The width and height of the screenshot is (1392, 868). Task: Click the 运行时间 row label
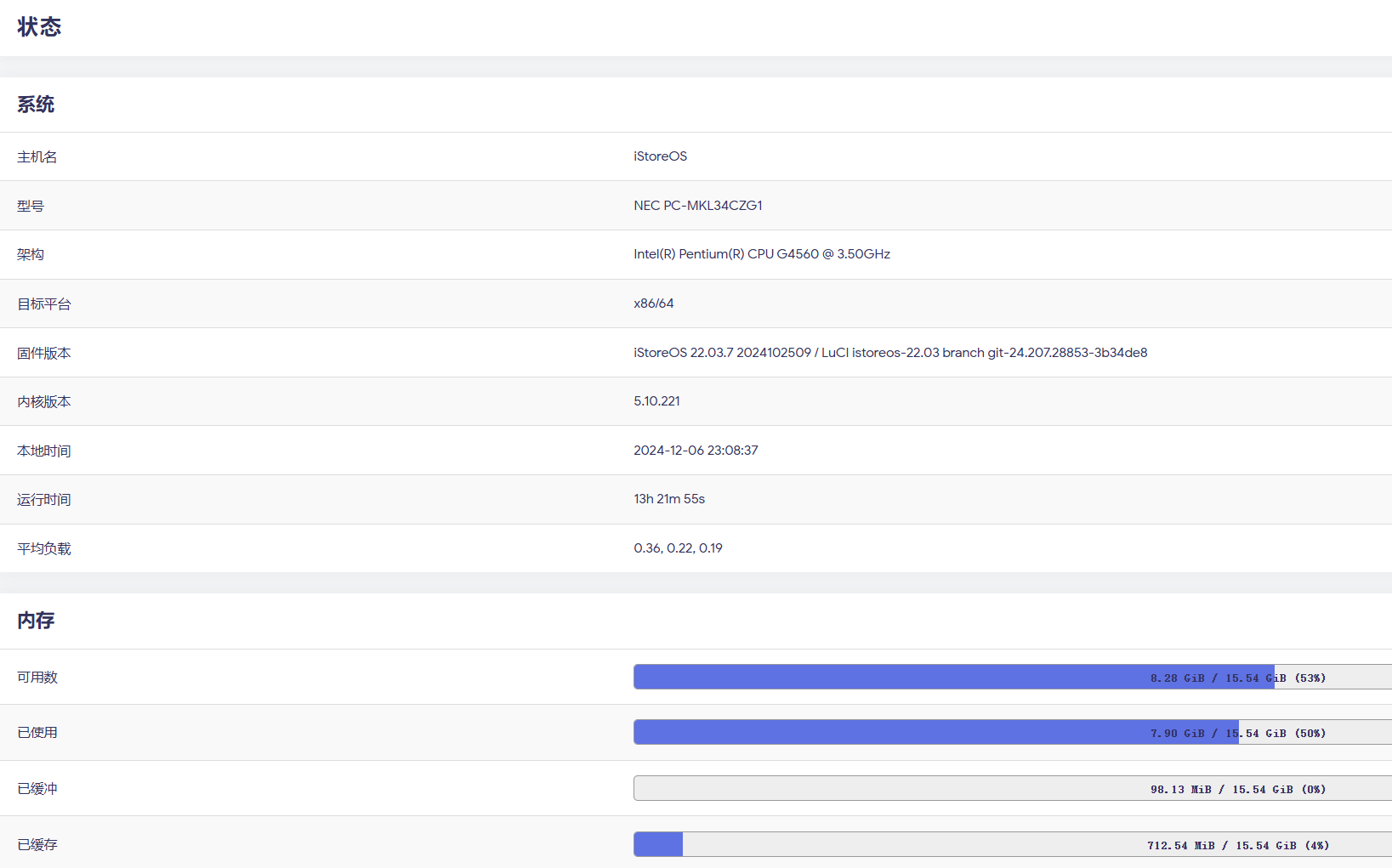44,499
